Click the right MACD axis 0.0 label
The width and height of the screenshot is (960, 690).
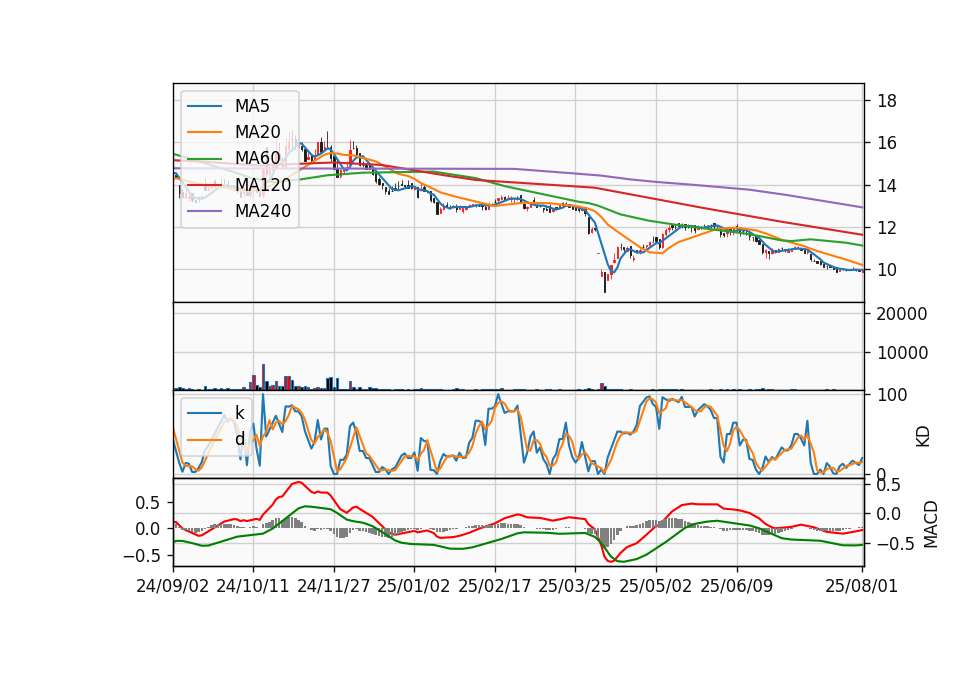pyautogui.click(x=889, y=514)
